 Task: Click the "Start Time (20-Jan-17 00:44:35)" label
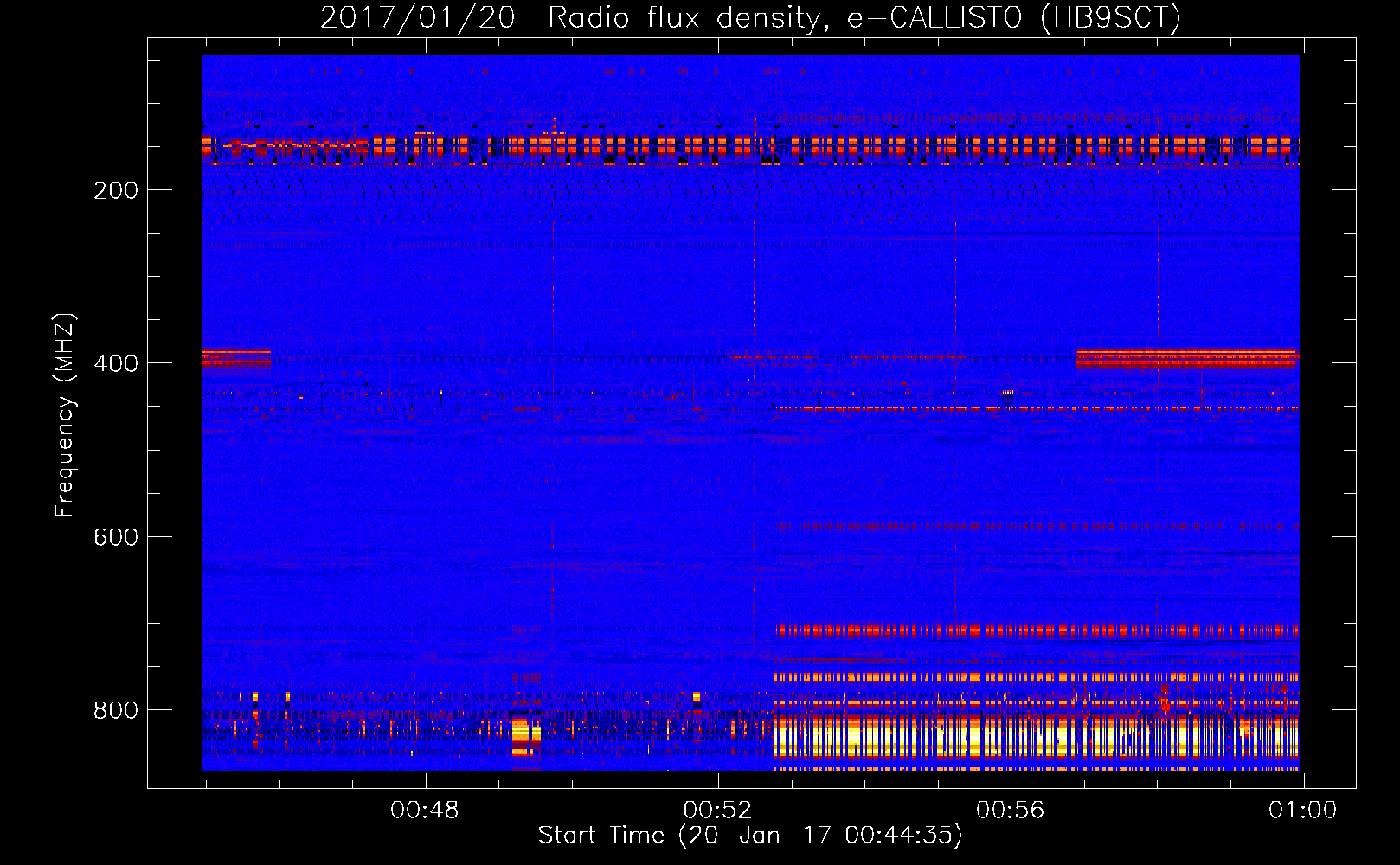(x=750, y=835)
